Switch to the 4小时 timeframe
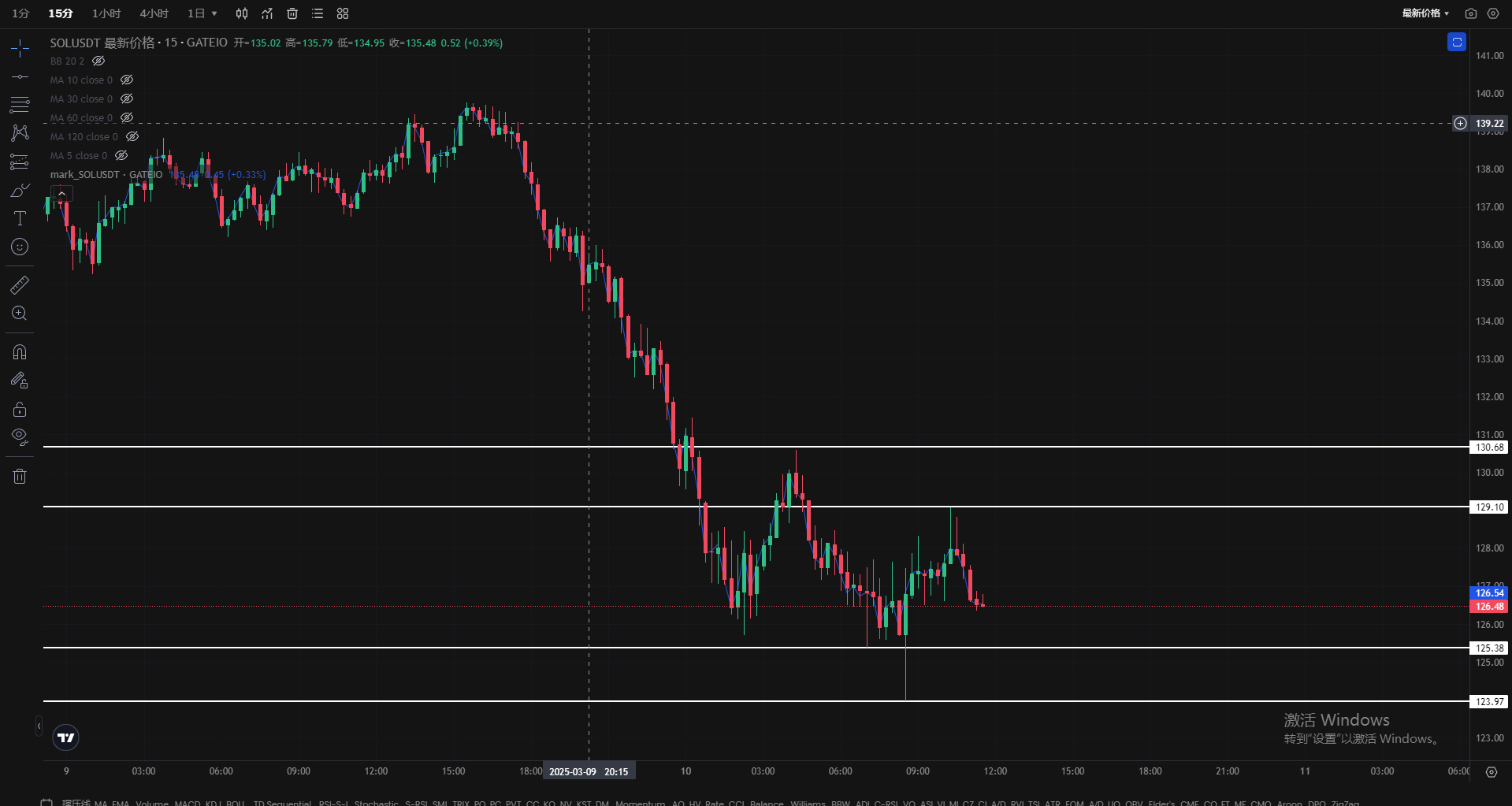This screenshot has width=1512, height=806. (154, 13)
